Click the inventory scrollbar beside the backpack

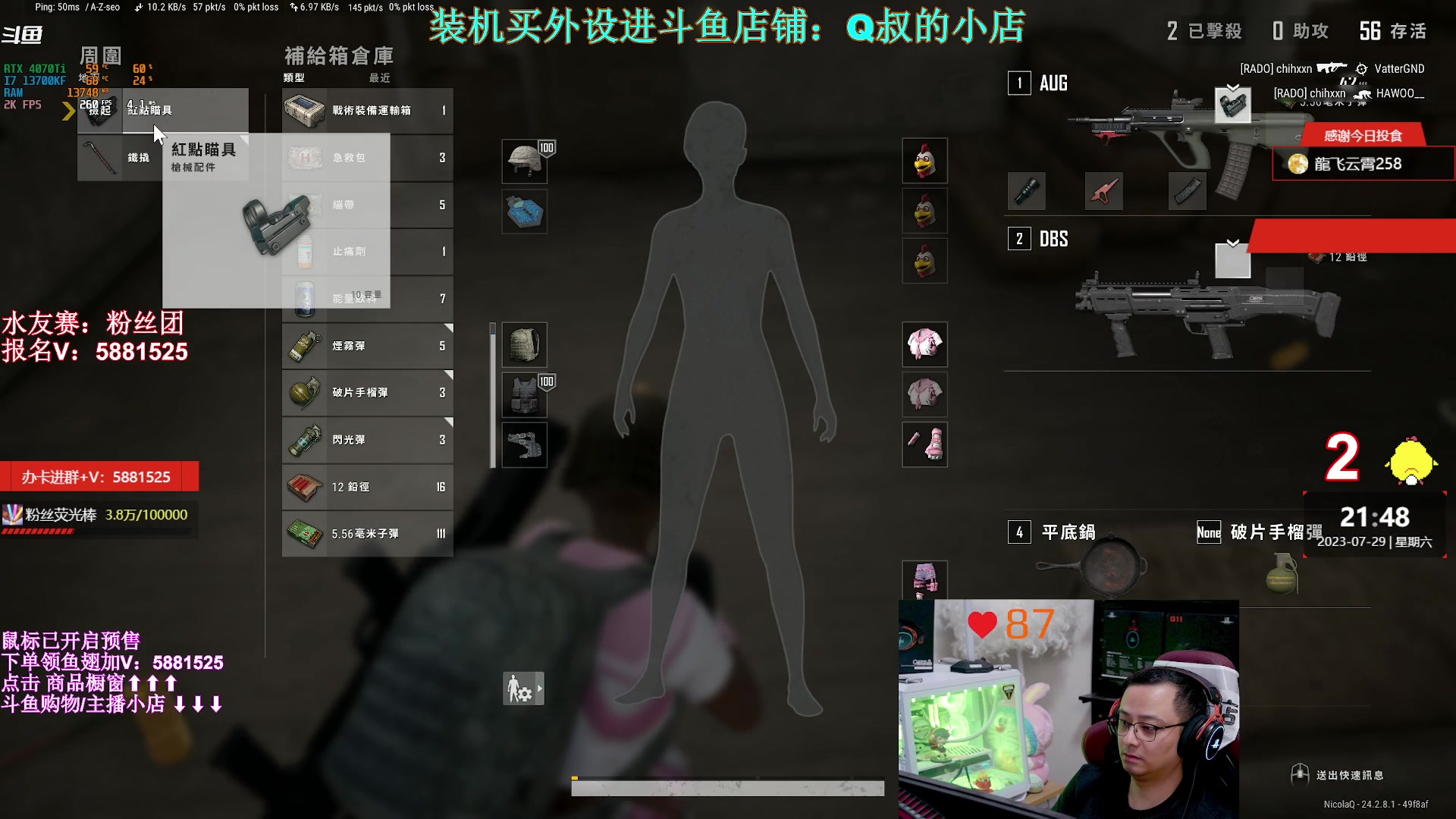(493, 395)
